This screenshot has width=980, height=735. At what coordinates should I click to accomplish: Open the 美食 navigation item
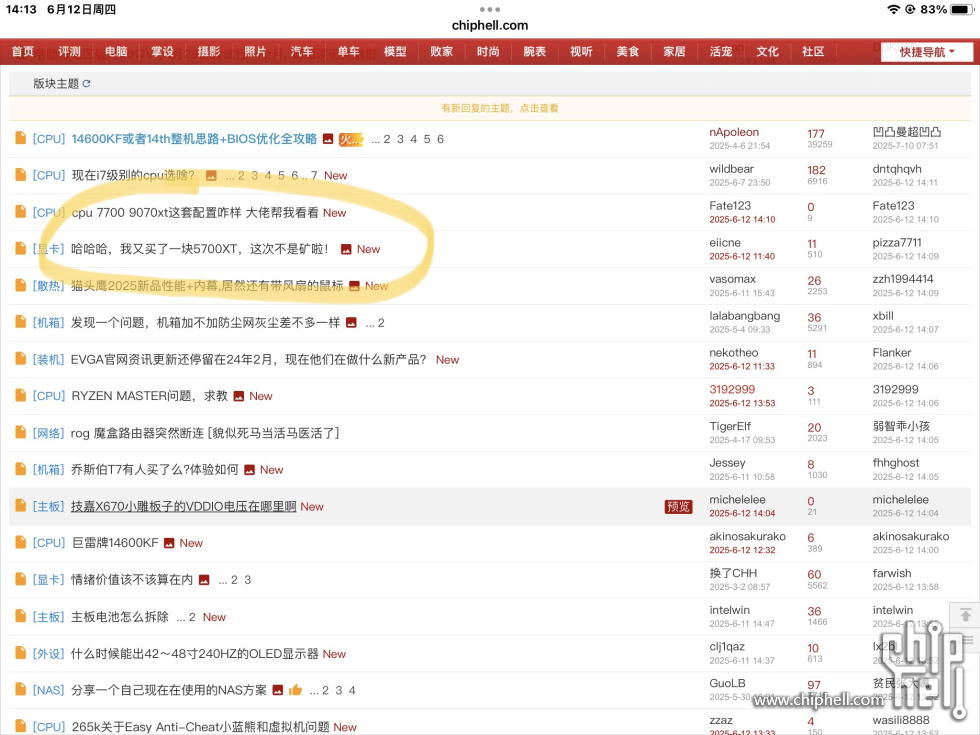coord(628,51)
